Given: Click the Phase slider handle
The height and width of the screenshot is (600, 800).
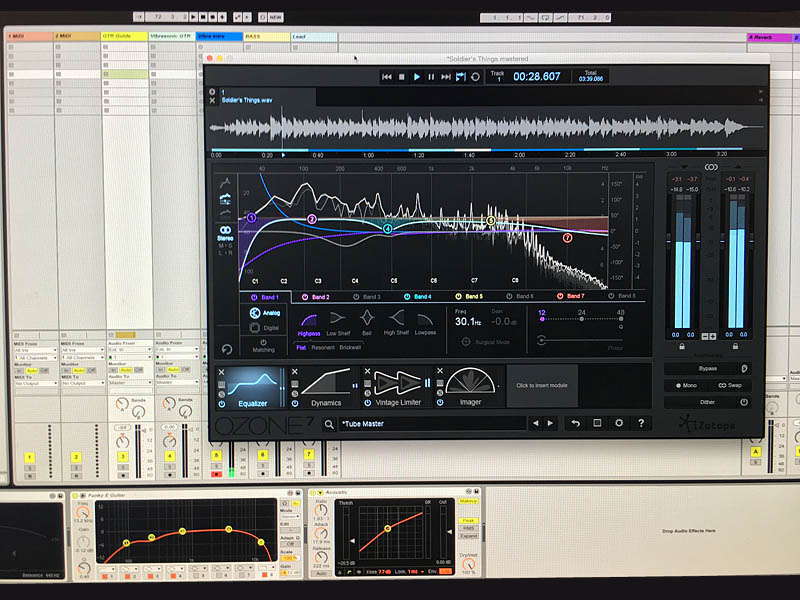Looking at the screenshot, I should pos(541,339).
